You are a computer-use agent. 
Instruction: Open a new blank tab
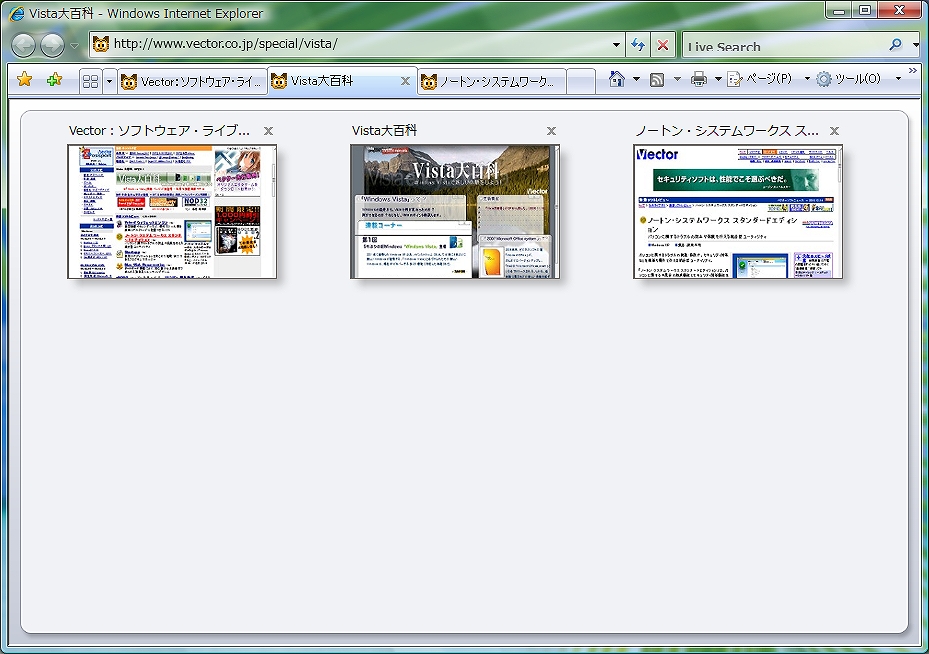[581, 81]
